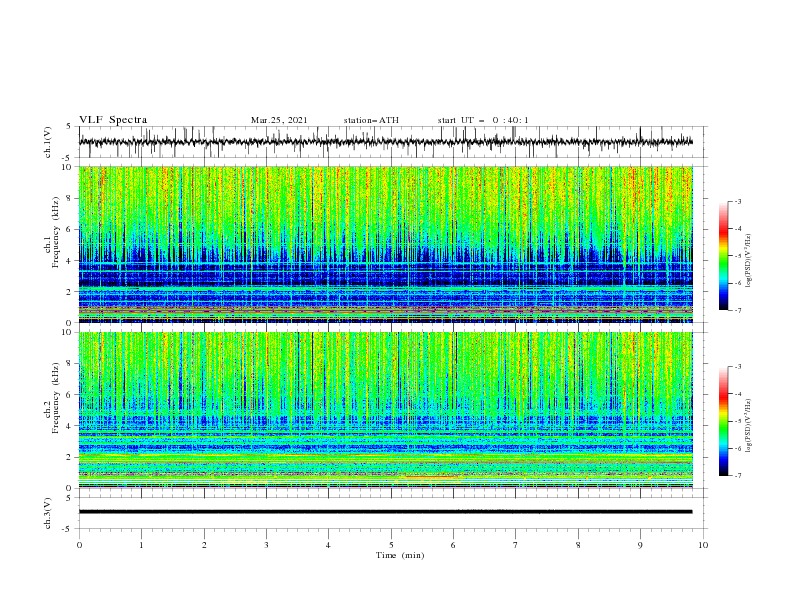
Task: Click the "10" tick on the time axis
Action: (x=703, y=545)
